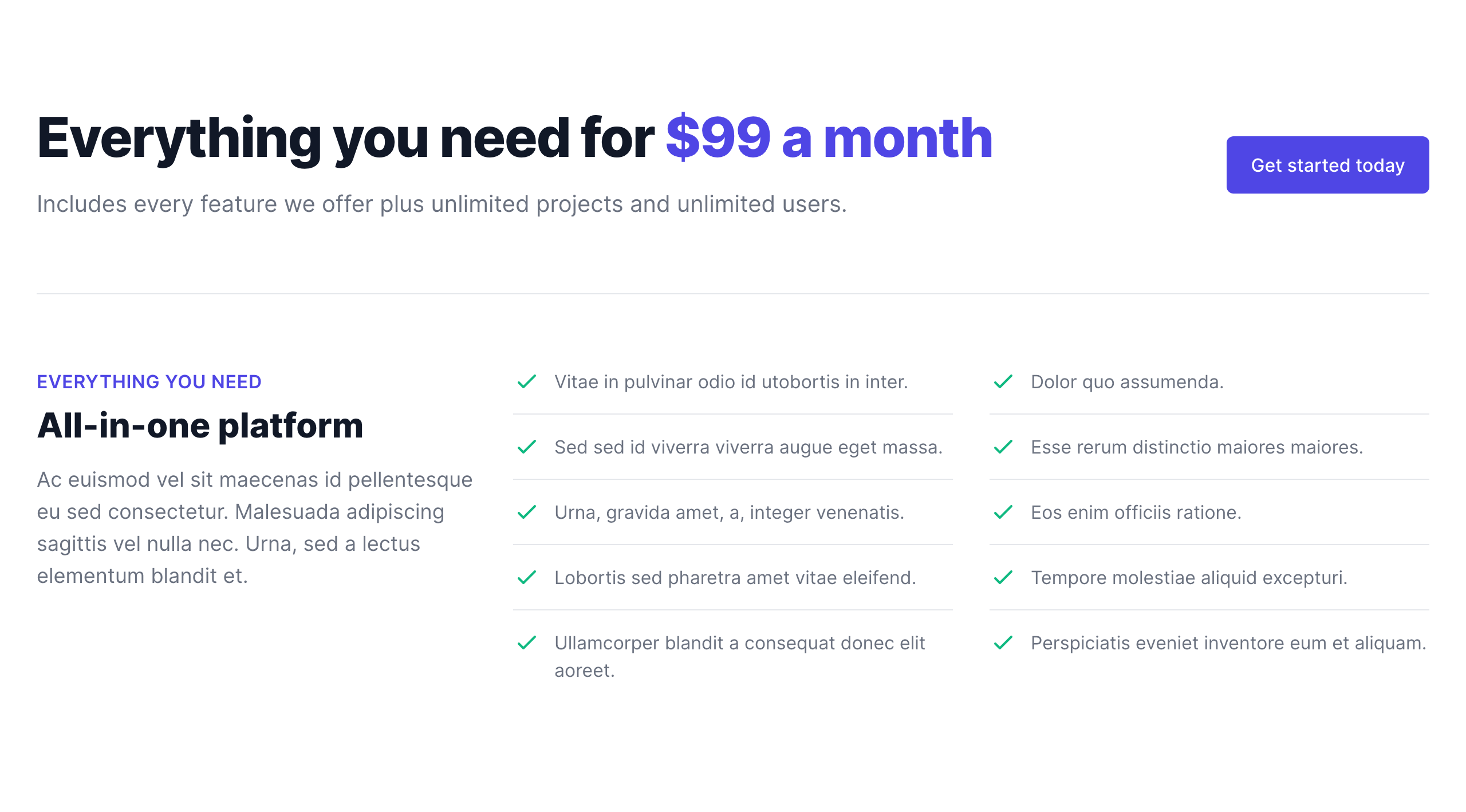This screenshot has width=1466, height=812.
Task: Click the unlimited projects and users subtitle
Action: tap(442, 204)
